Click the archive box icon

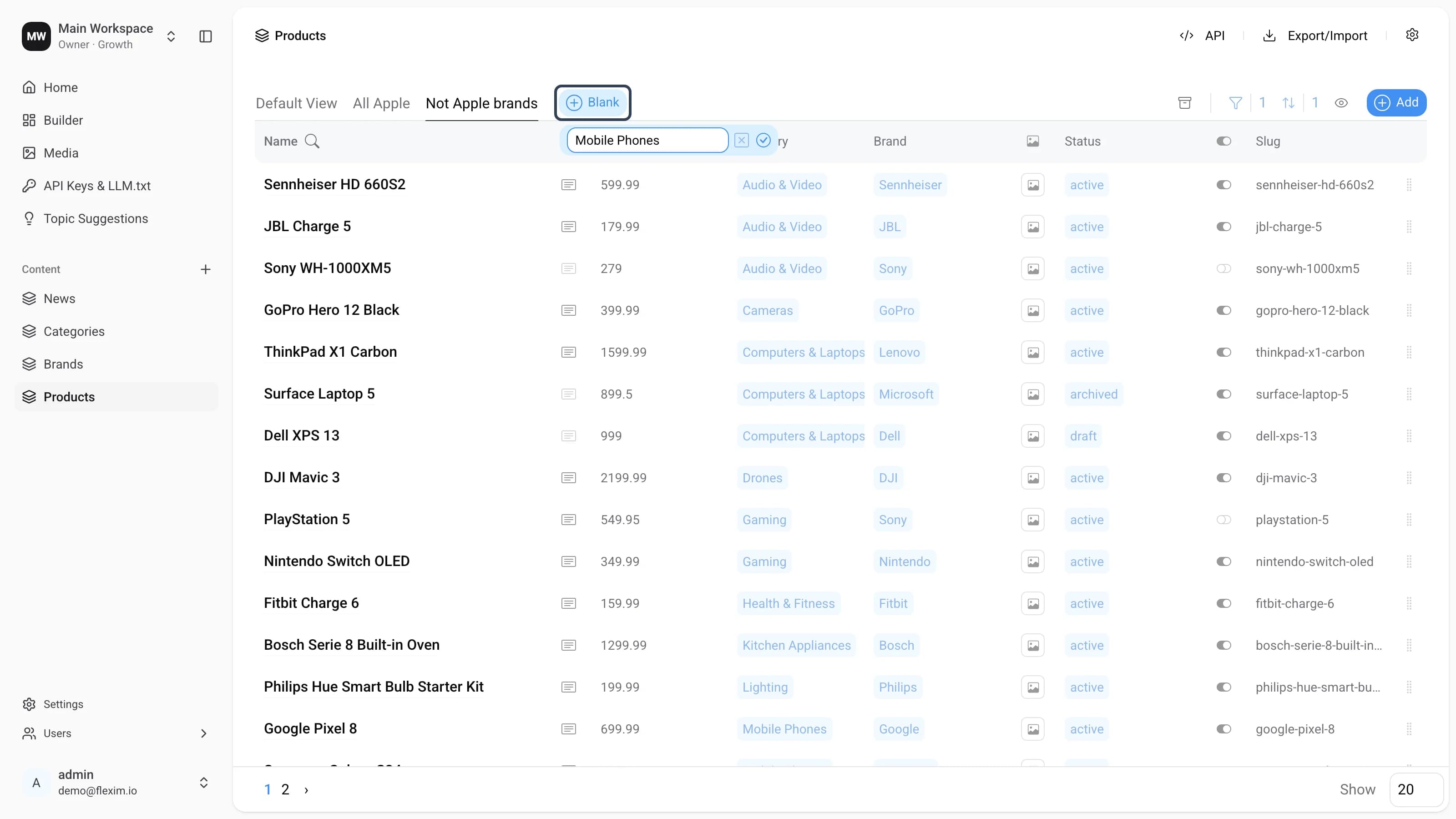(x=1185, y=103)
